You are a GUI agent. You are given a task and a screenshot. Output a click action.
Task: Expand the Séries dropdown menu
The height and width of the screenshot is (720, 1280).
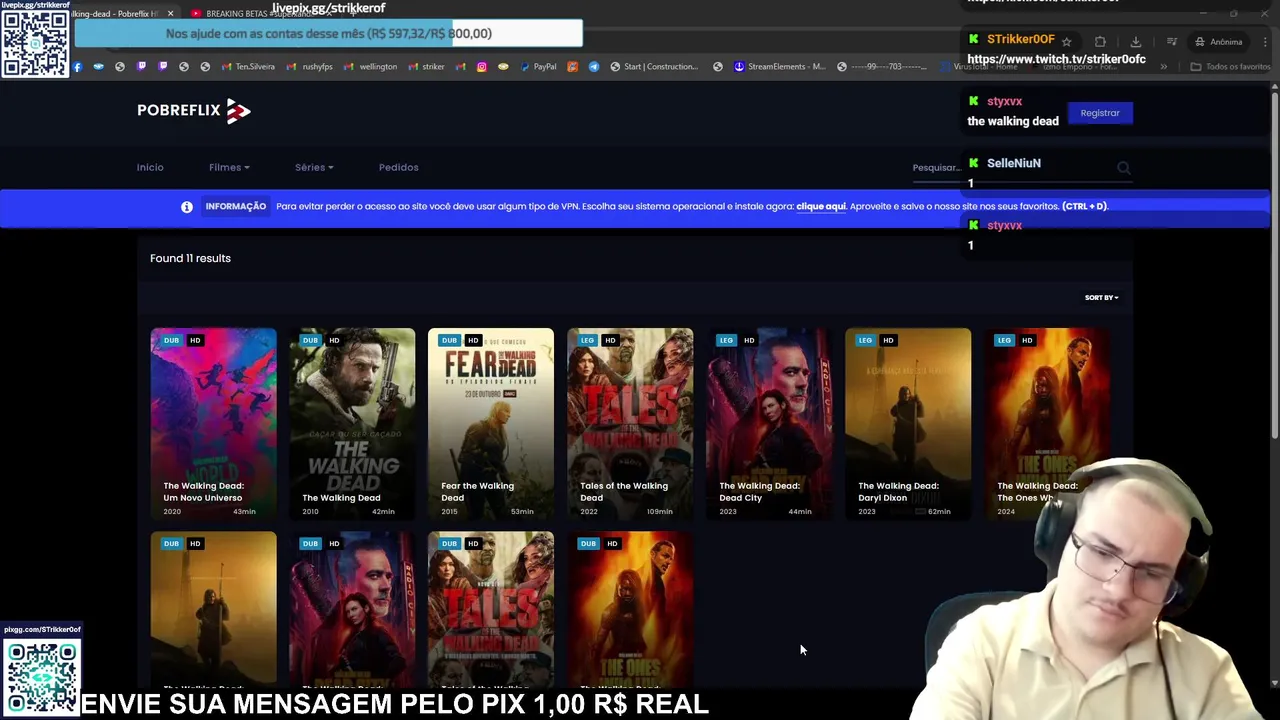pyautogui.click(x=314, y=168)
